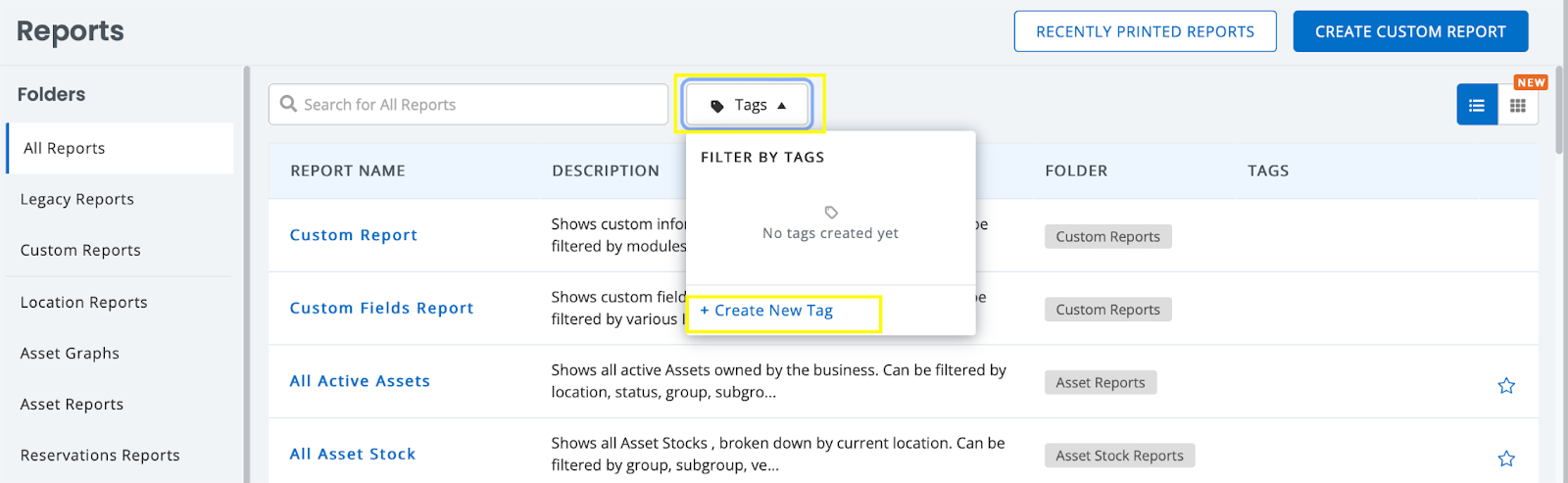Image resolution: width=1568 pixels, height=483 pixels.
Task: Click Custom Reports tag in Custom Fields row
Action: point(1107,310)
